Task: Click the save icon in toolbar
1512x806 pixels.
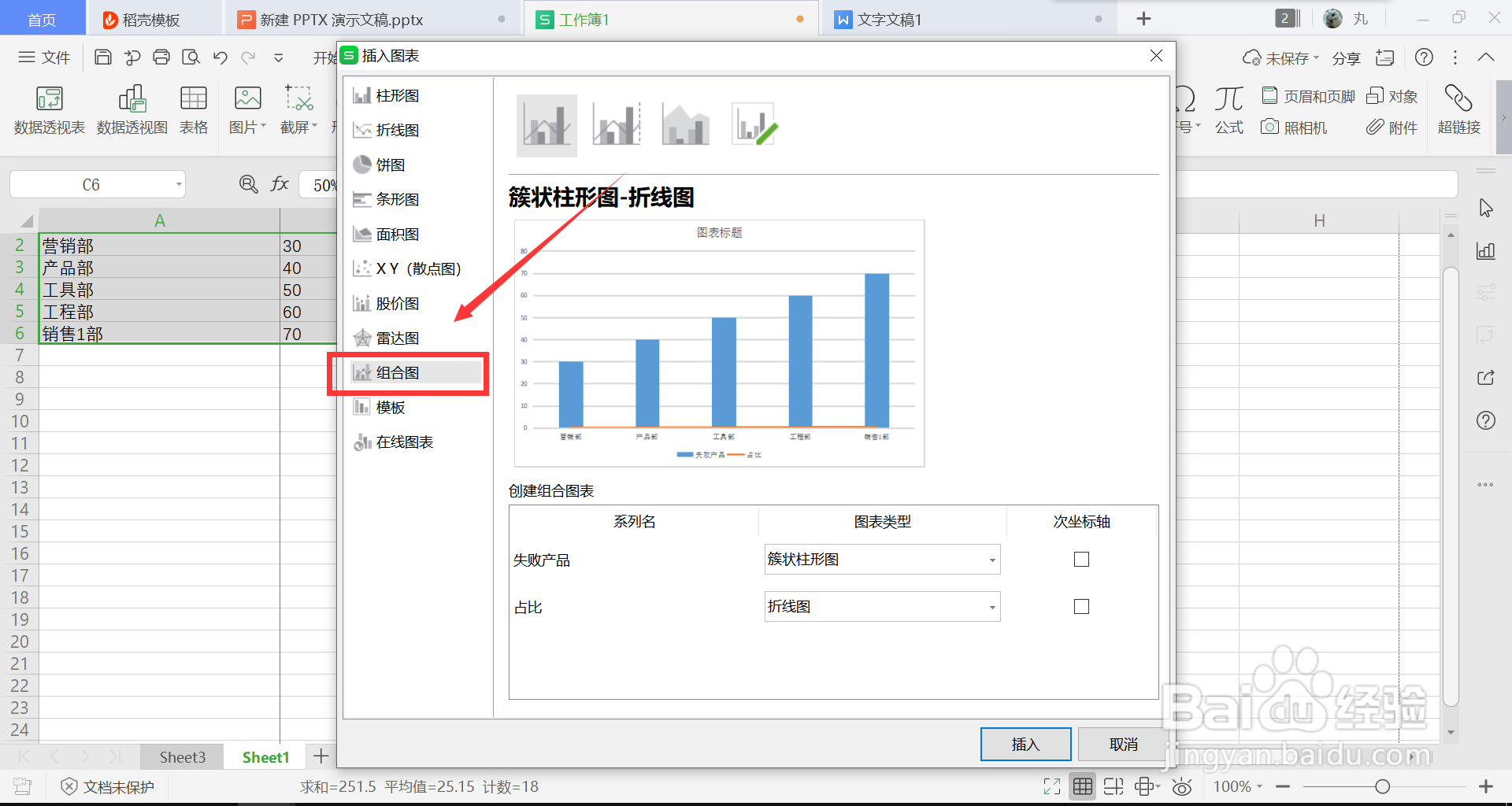Action: click(103, 57)
